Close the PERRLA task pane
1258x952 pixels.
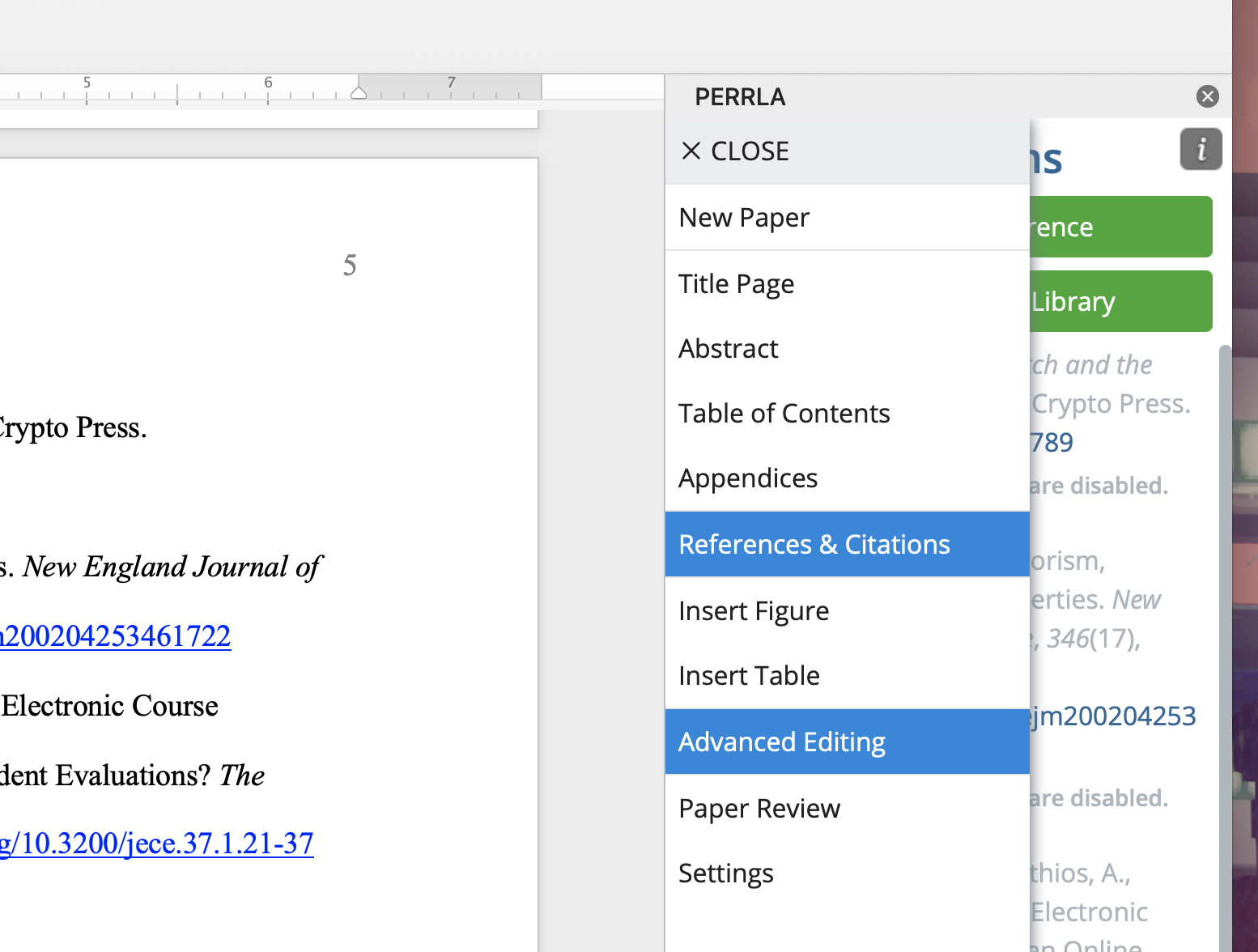point(1207,96)
